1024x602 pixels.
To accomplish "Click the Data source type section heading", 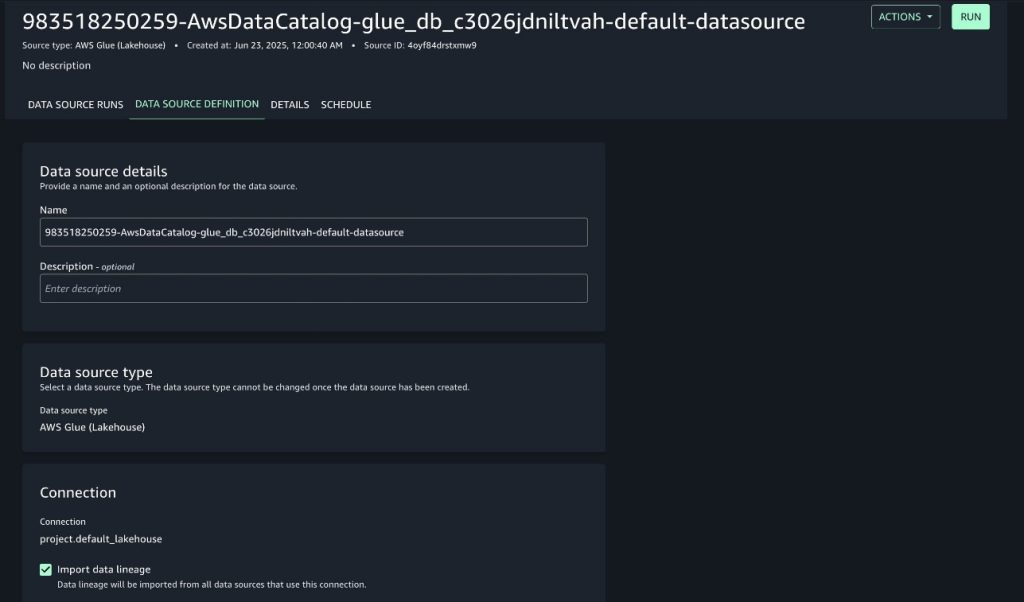I will pyautogui.click(x=96, y=372).
